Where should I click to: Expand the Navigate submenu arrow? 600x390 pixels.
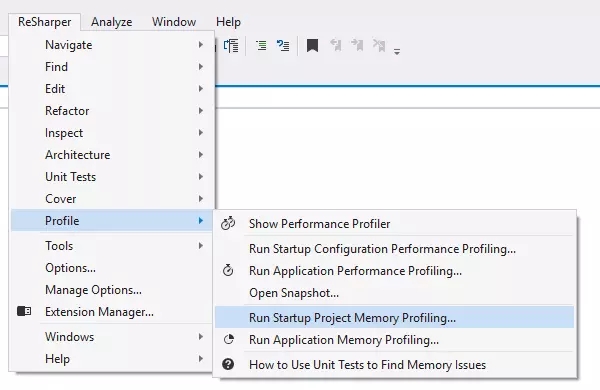point(201,45)
